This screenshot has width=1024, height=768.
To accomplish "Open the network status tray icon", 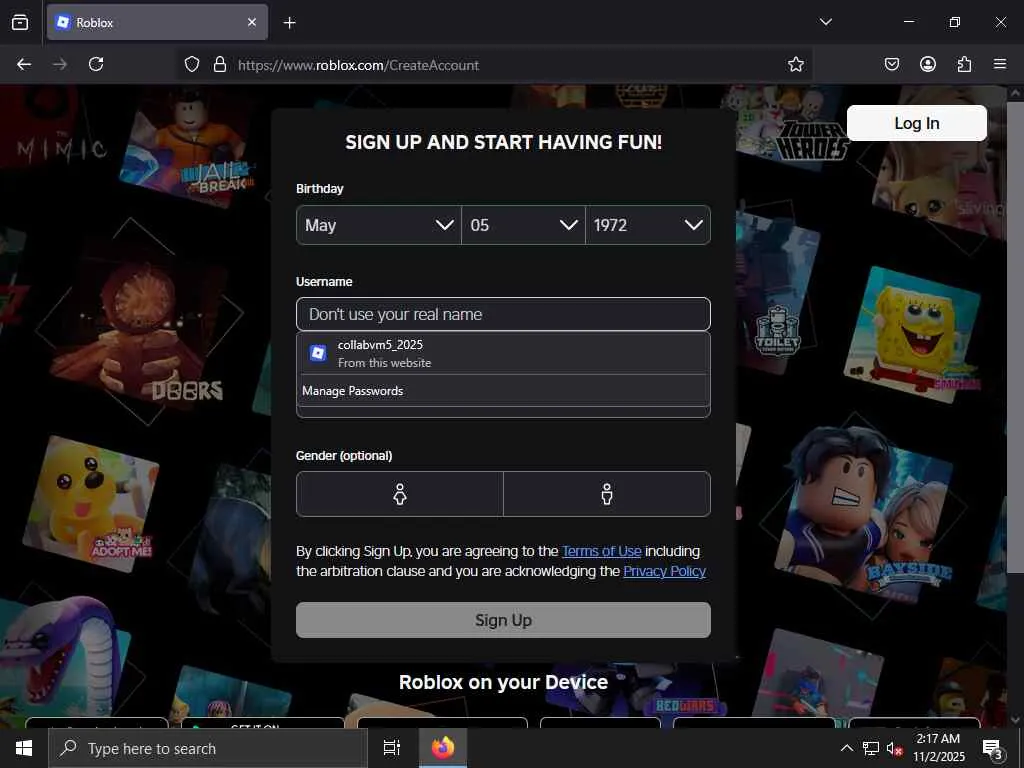I will point(871,748).
